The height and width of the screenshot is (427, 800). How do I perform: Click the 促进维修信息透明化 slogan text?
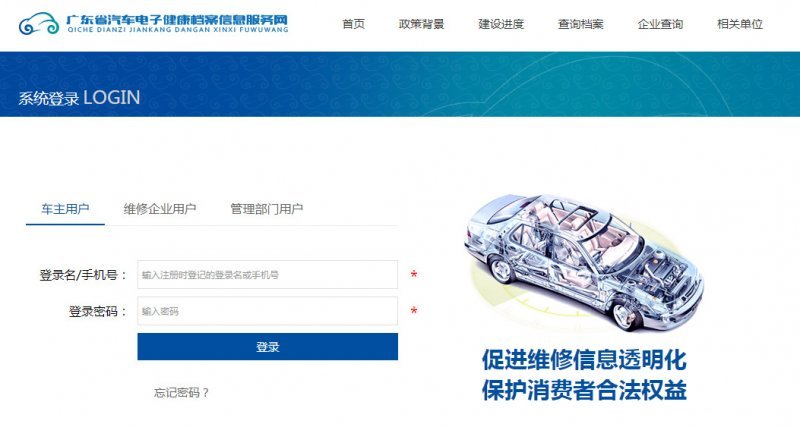tap(584, 360)
